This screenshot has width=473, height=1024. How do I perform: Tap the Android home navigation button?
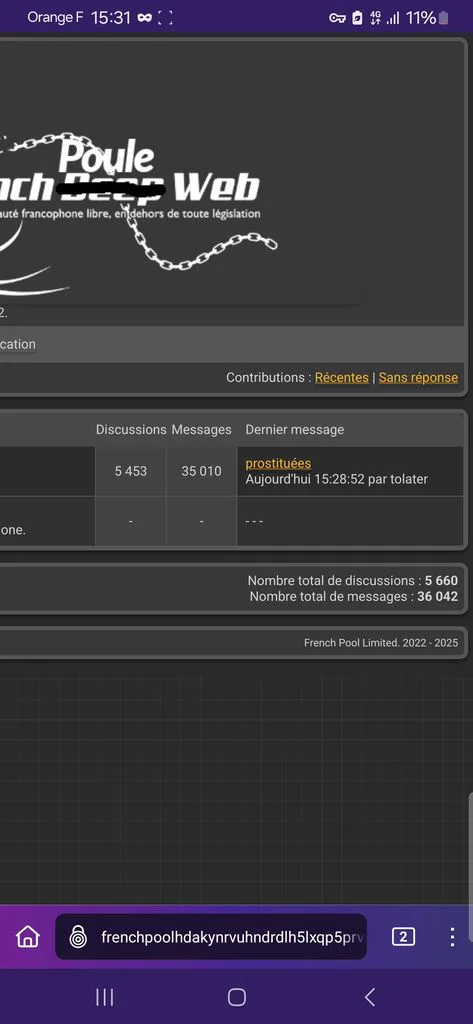(x=236, y=997)
